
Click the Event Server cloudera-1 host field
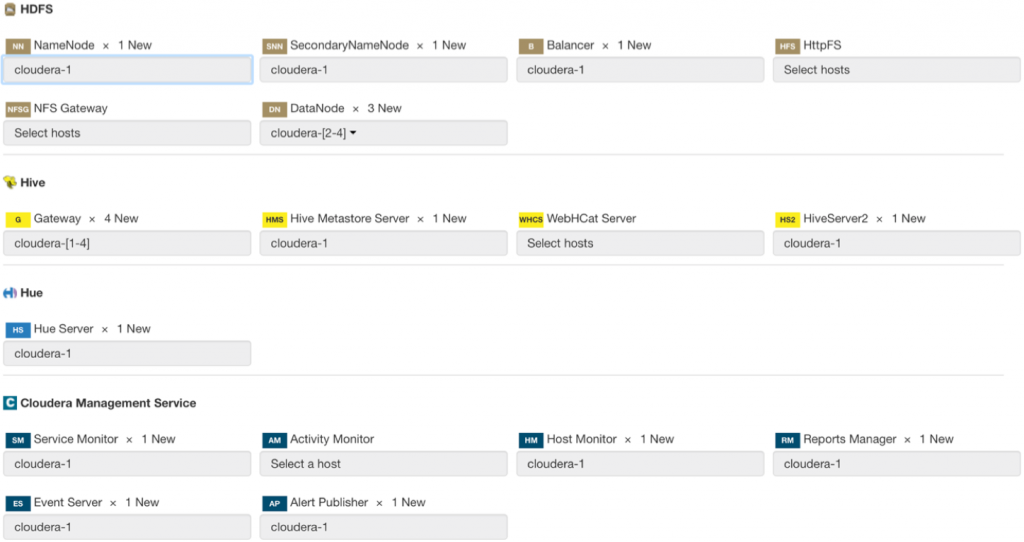click(x=127, y=527)
